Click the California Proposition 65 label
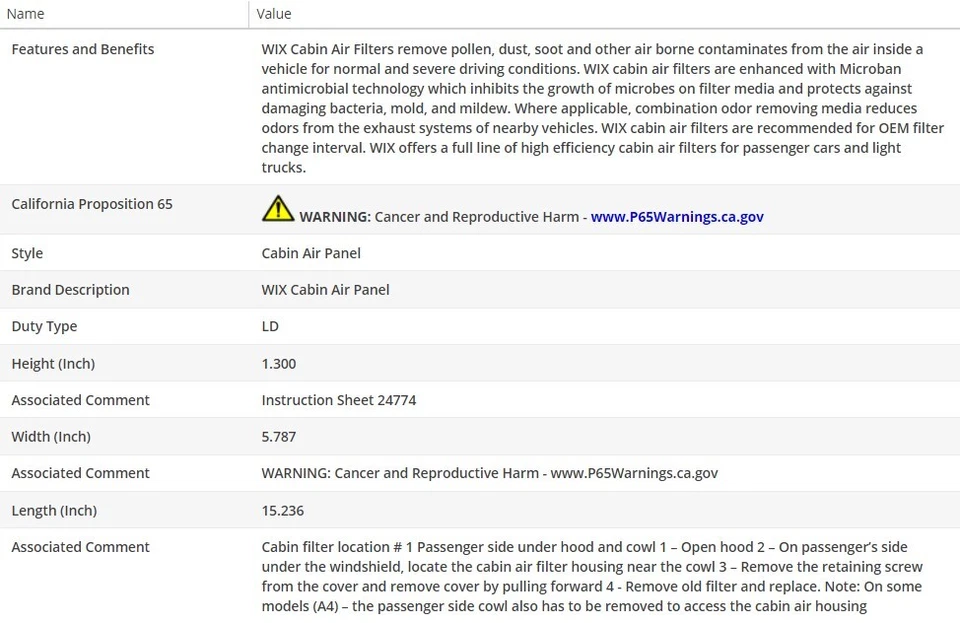 [92, 204]
